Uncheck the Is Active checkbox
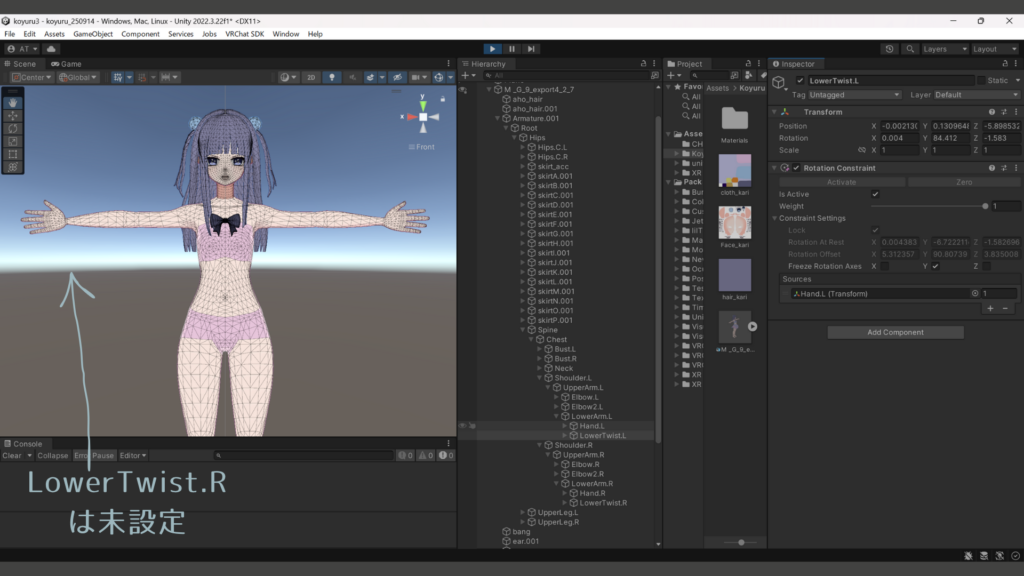Viewport: 1024px width, 576px height. [876, 194]
